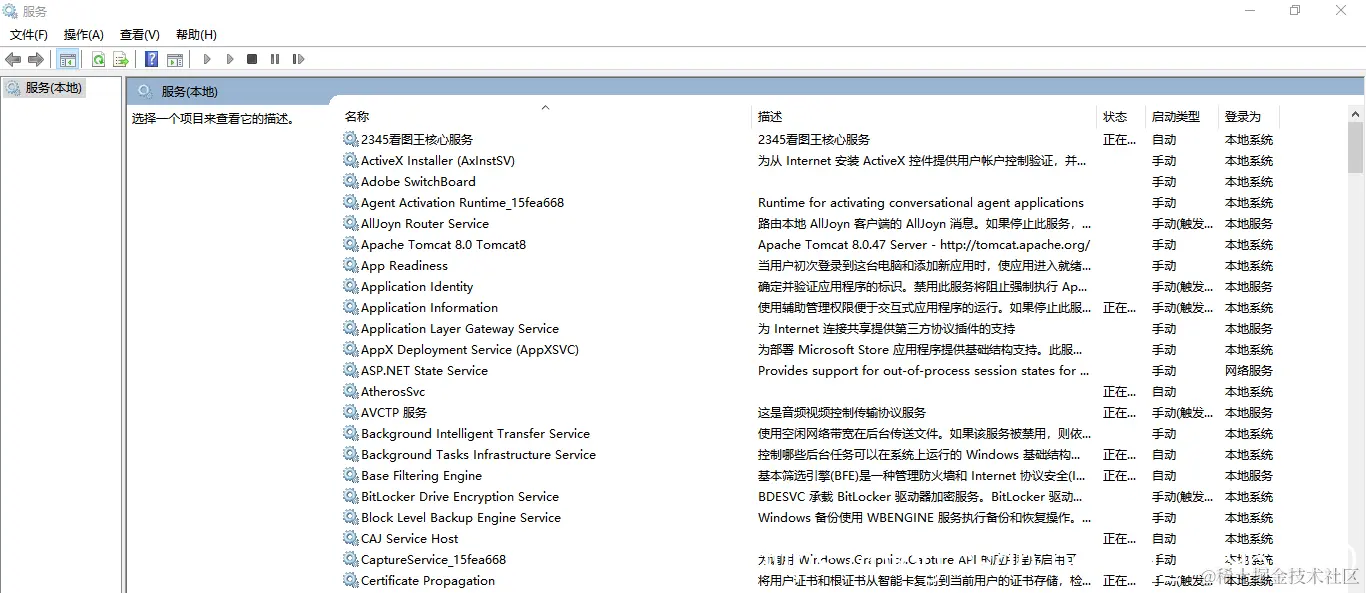Click the Runtime for activating conversational agent description

(x=921, y=202)
